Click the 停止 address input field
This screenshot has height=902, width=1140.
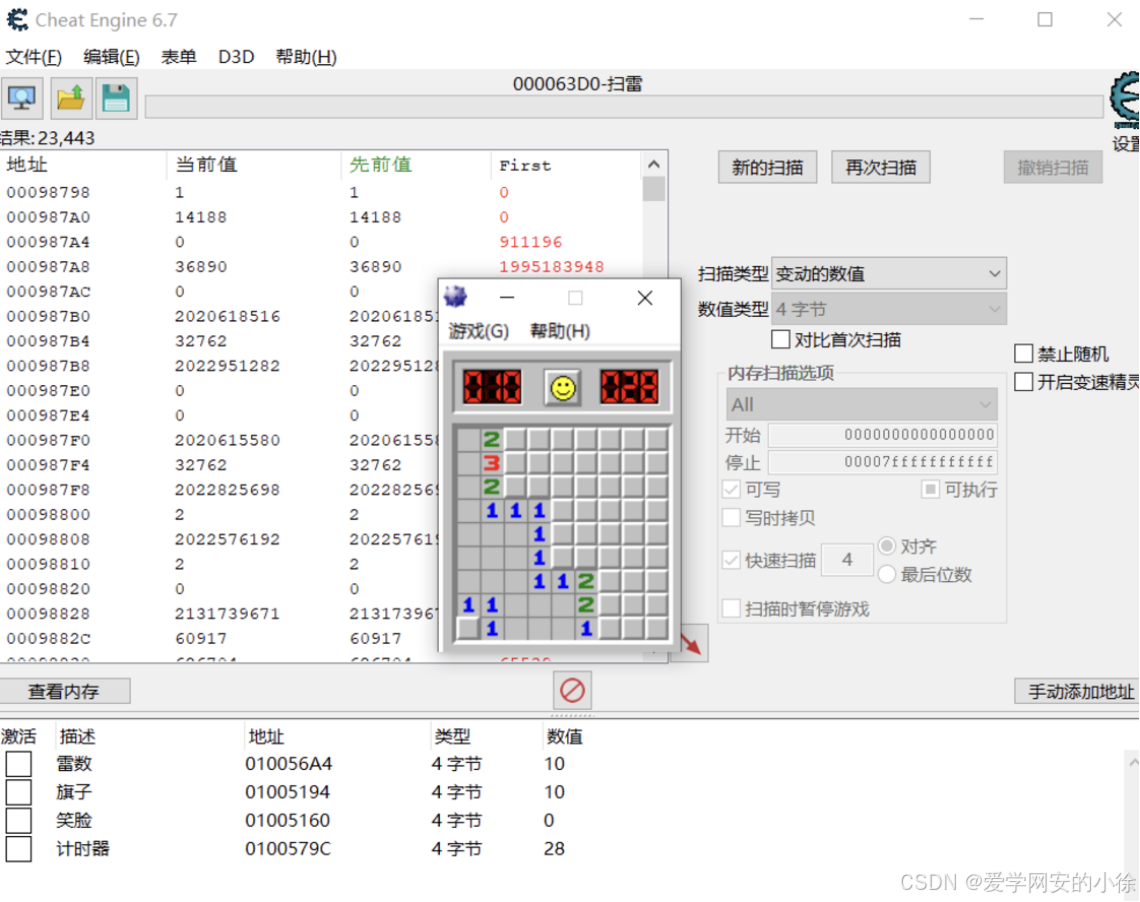883,462
